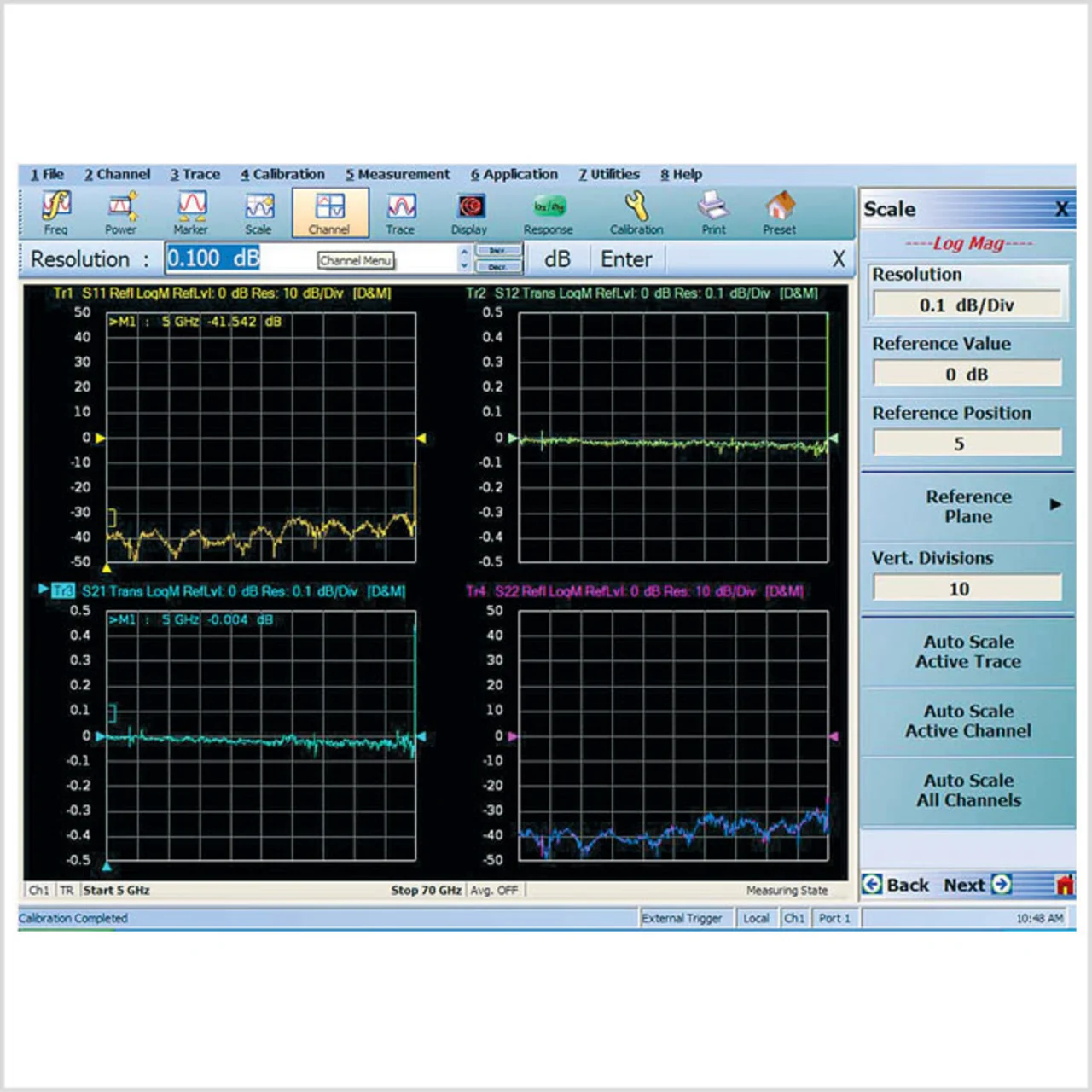Open the Response toolbar icon

(x=549, y=212)
